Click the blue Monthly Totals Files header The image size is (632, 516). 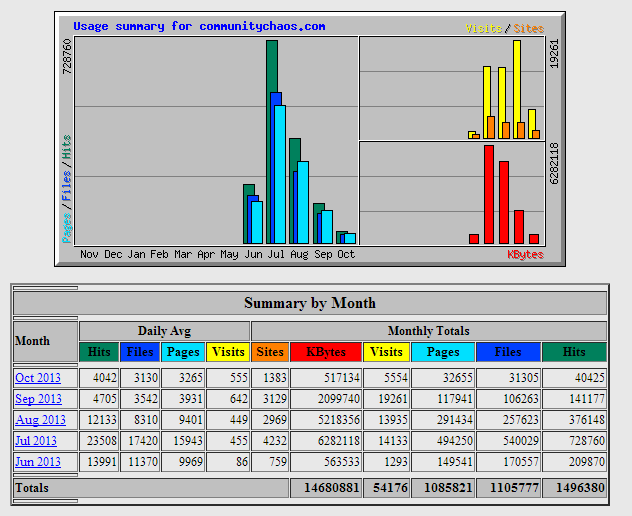(508, 352)
